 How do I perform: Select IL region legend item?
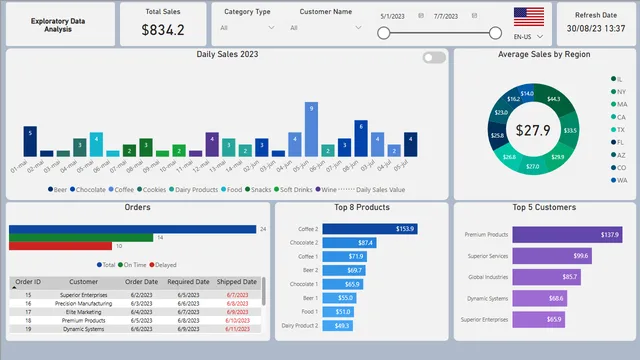[x=616, y=79]
